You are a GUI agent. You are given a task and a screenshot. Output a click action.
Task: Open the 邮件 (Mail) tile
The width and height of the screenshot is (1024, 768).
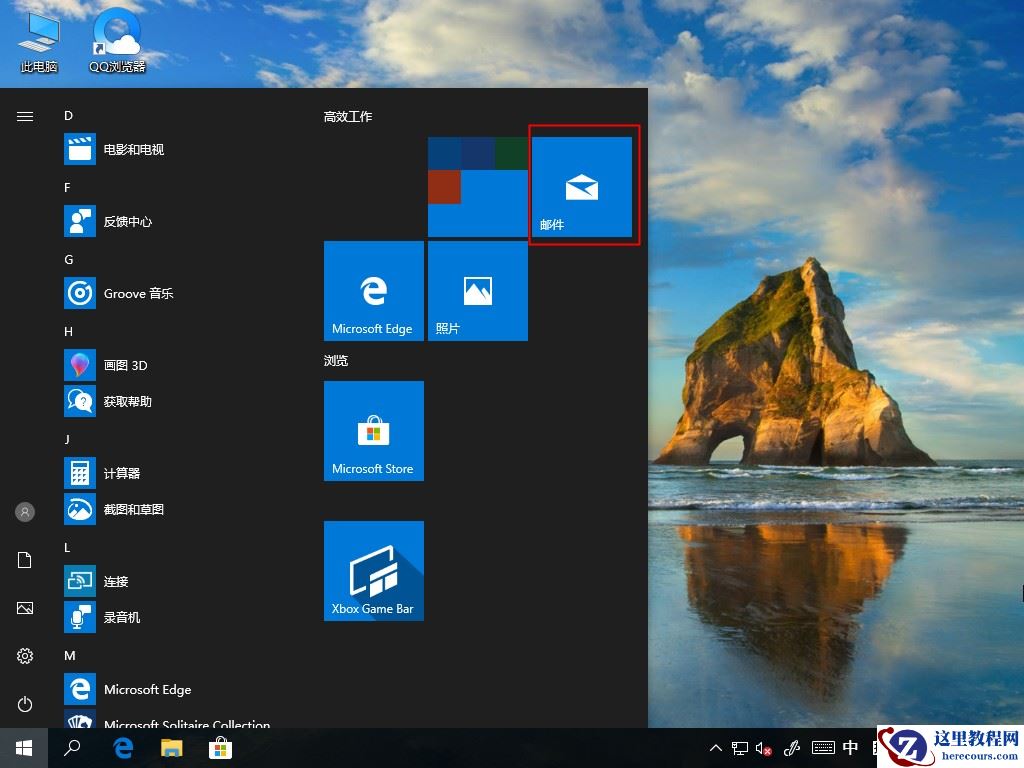582,186
